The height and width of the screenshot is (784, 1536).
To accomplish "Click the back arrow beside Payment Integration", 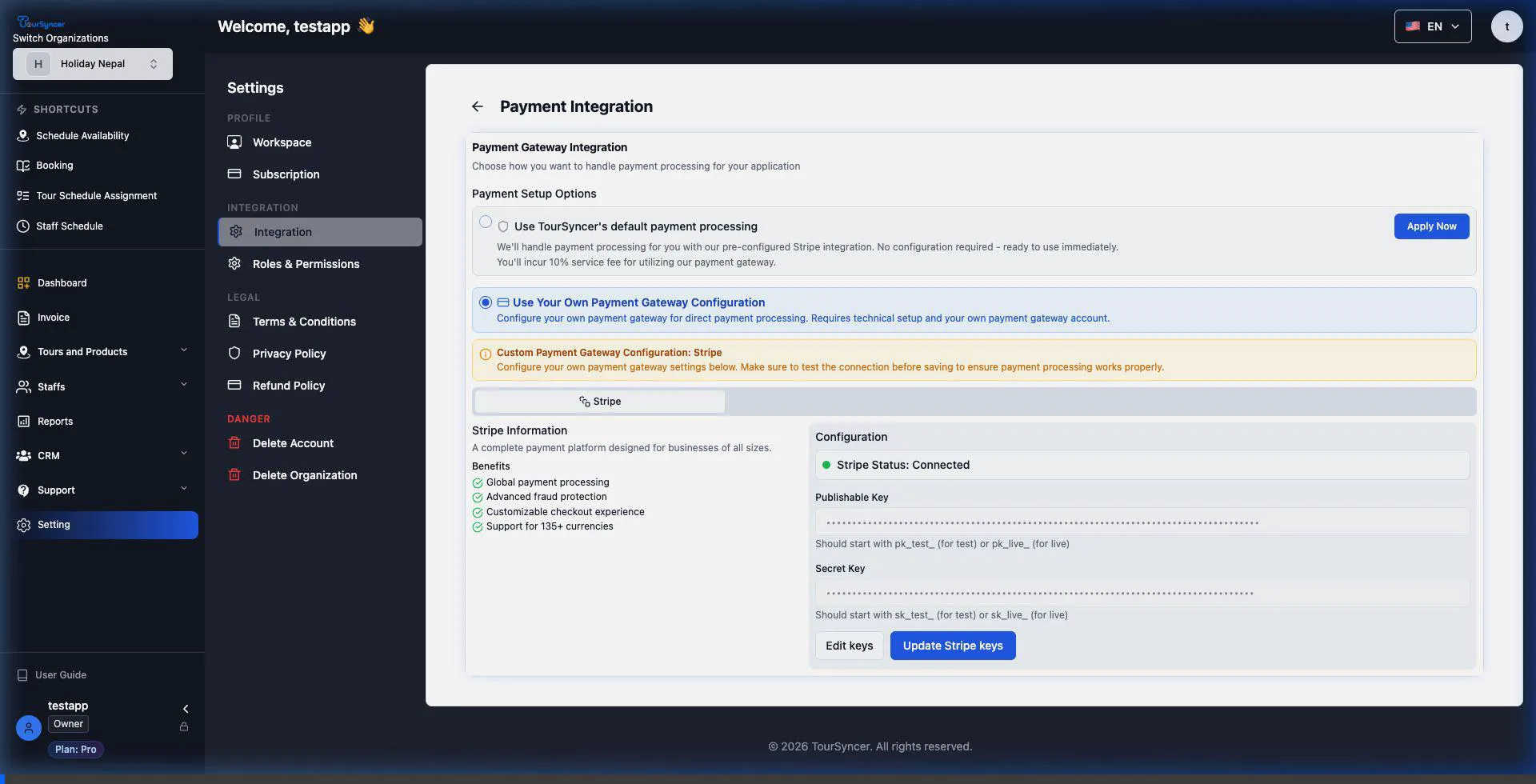I will coord(477,106).
